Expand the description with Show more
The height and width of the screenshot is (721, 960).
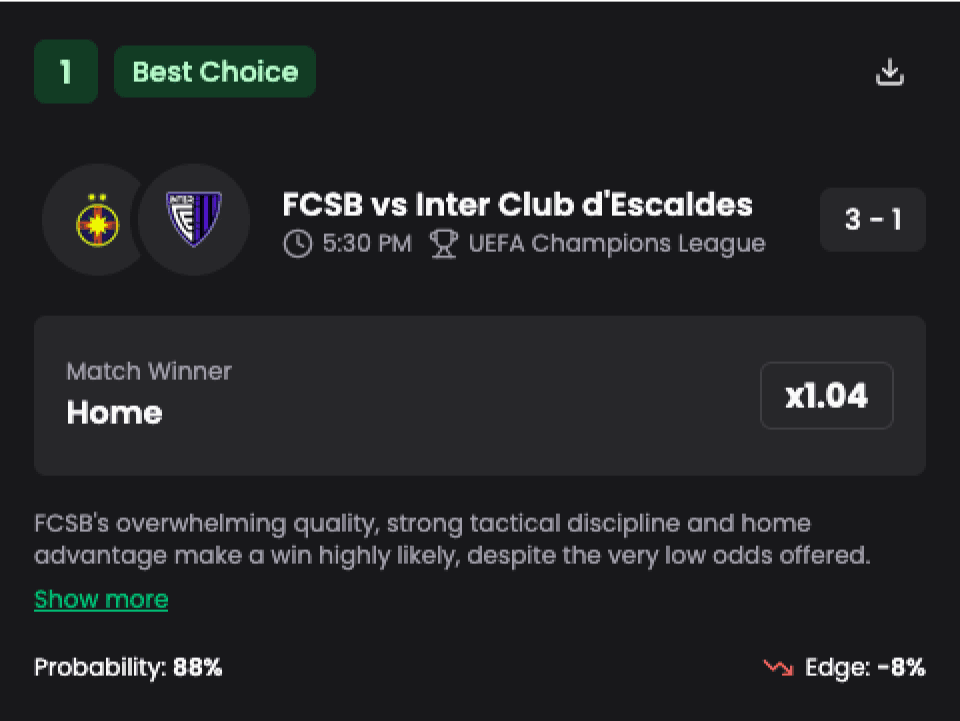(x=101, y=599)
